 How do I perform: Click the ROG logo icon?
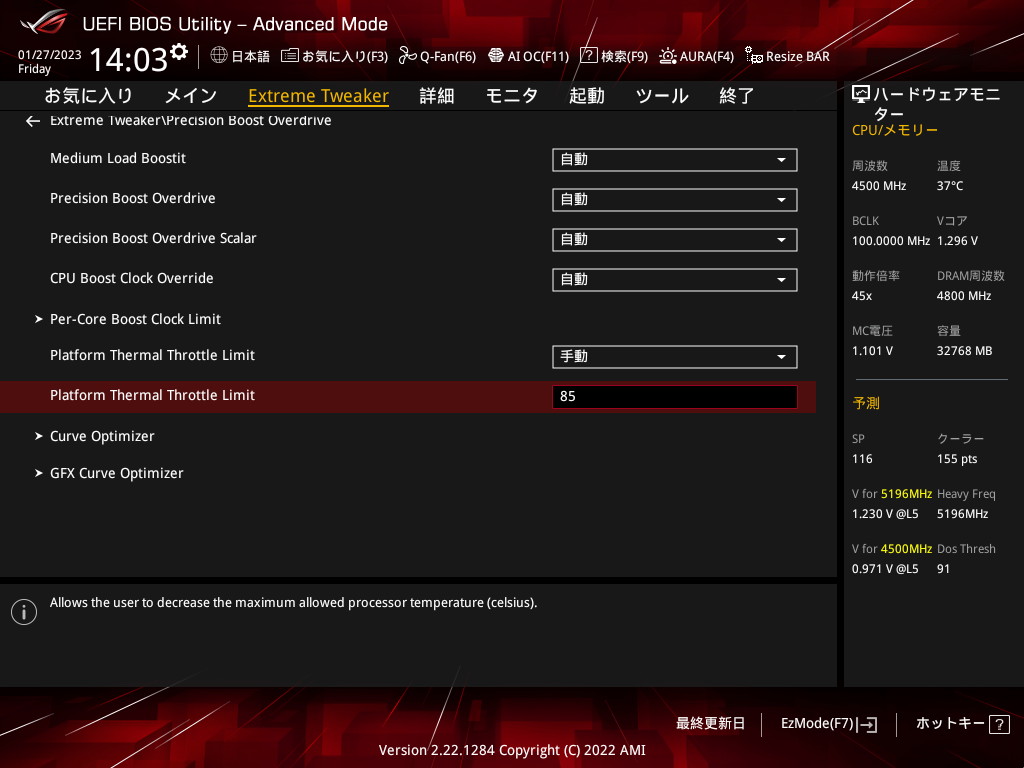coord(44,22)
